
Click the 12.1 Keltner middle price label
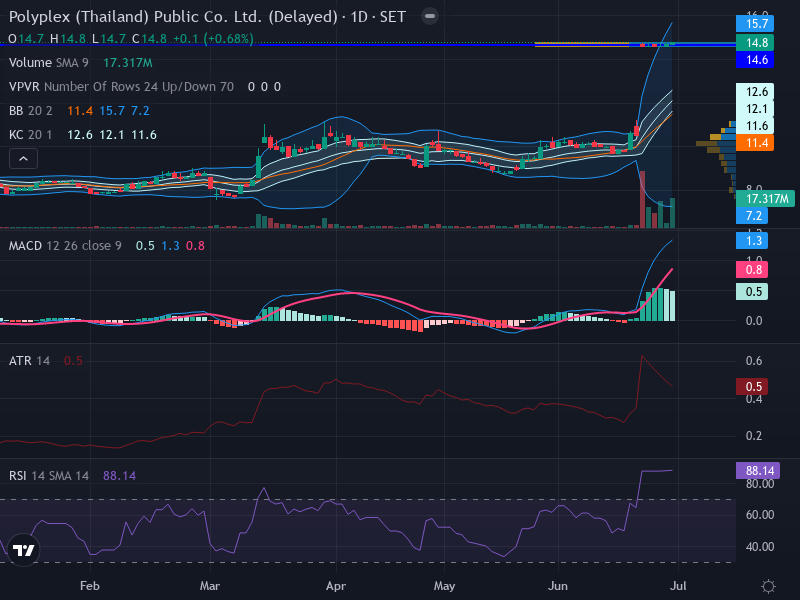coord(755,109)
